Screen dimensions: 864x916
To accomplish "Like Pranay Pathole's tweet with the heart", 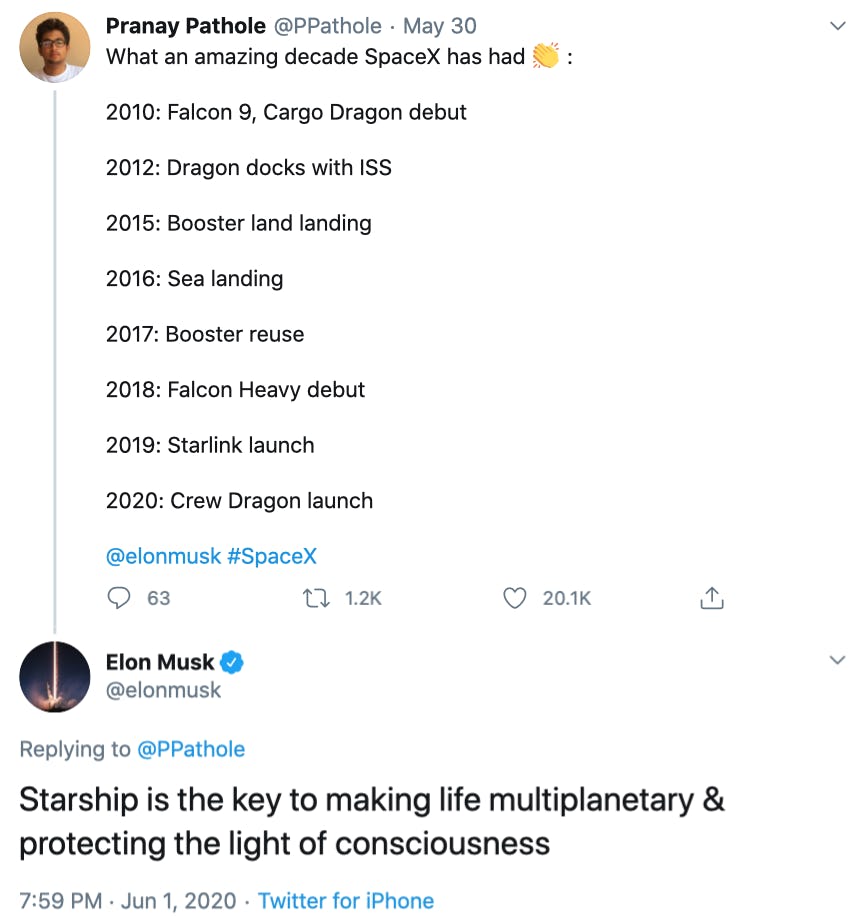I will [x=514, y=598].
